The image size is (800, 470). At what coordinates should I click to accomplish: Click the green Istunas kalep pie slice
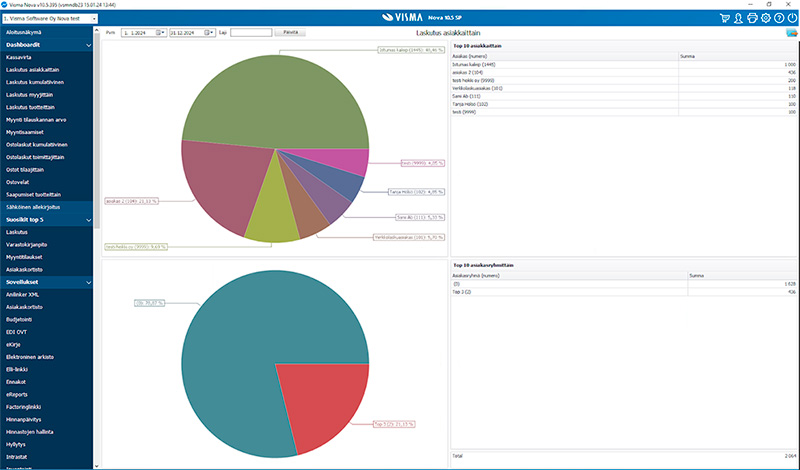(x=276, y=102)
